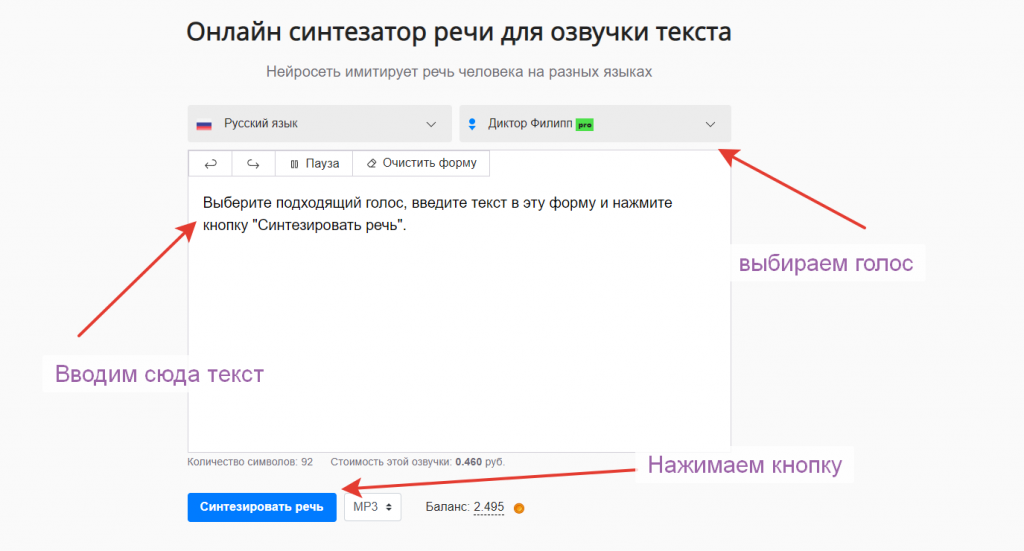Open the MP3 format selector
This screenshot has height=551, width=1024.
(373, 507)
